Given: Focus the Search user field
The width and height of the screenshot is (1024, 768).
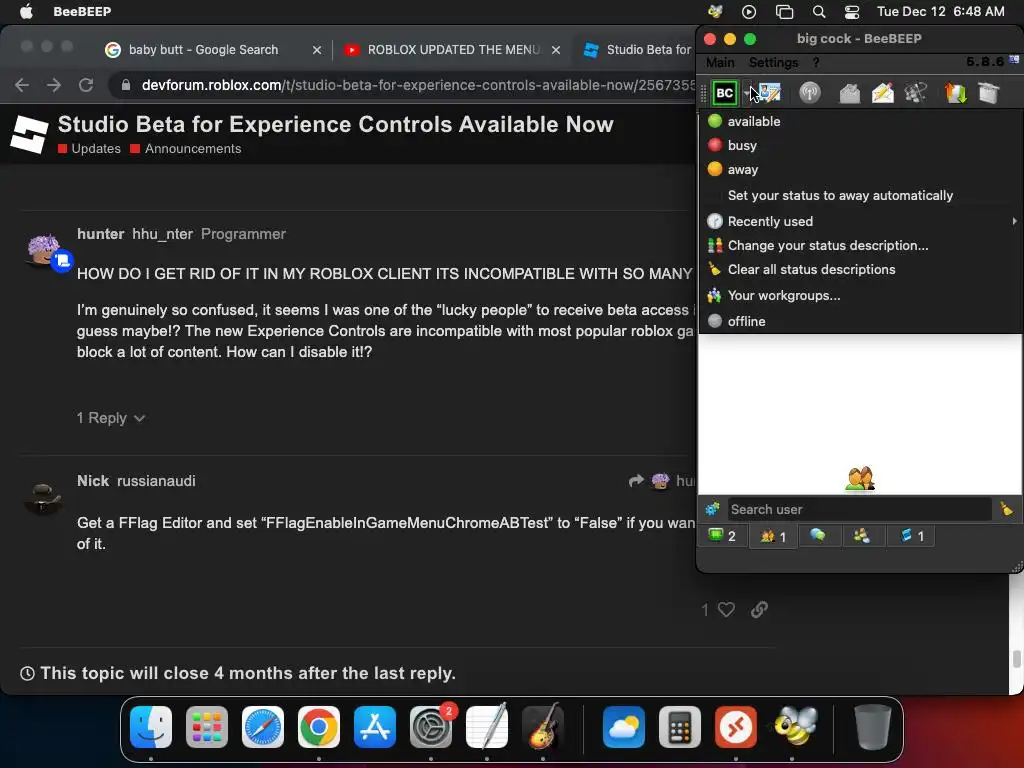Looking at the screenshot, I should [x=859, y=509].
